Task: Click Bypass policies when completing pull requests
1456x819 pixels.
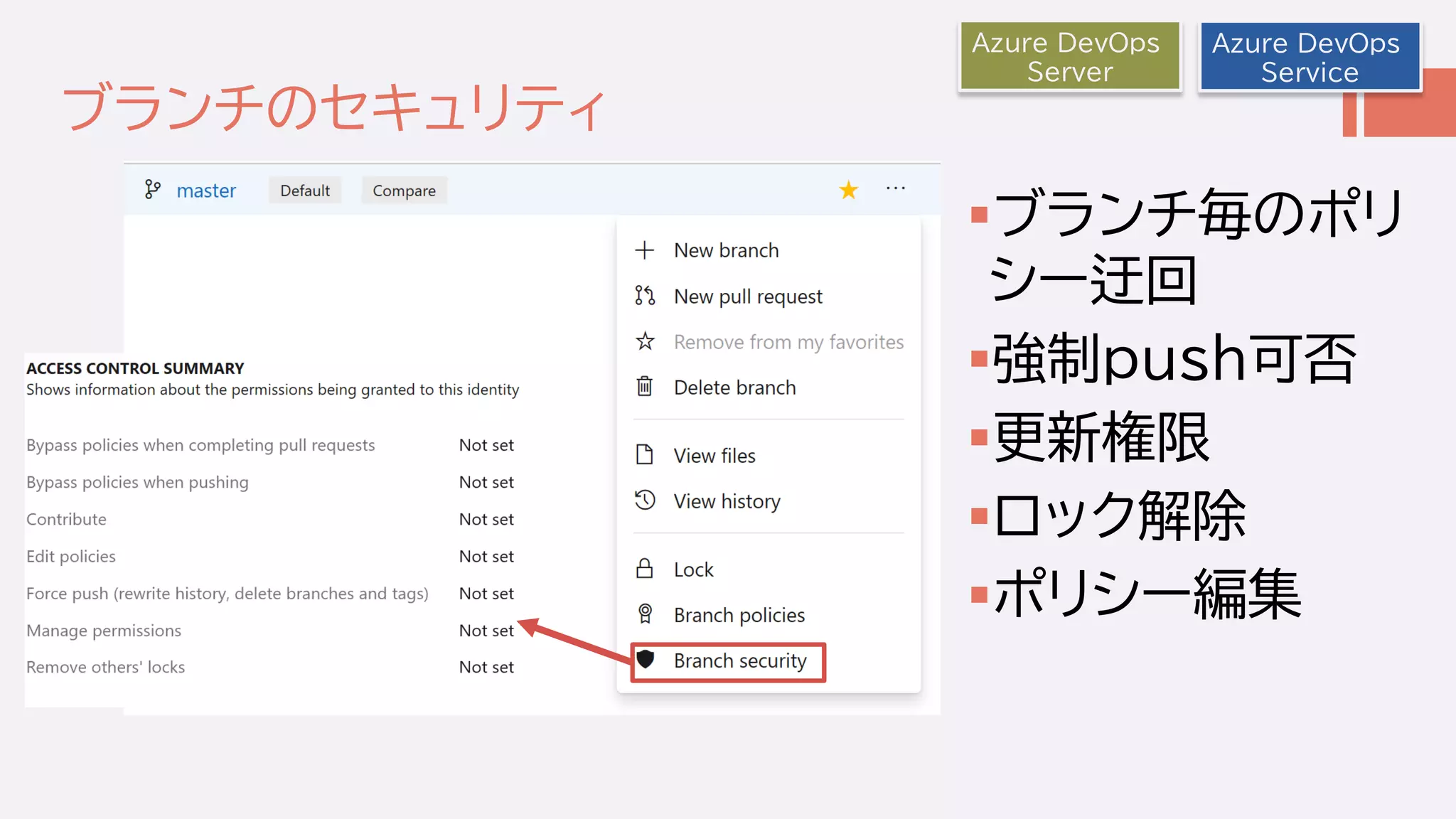Action: (x=200, y=445)
